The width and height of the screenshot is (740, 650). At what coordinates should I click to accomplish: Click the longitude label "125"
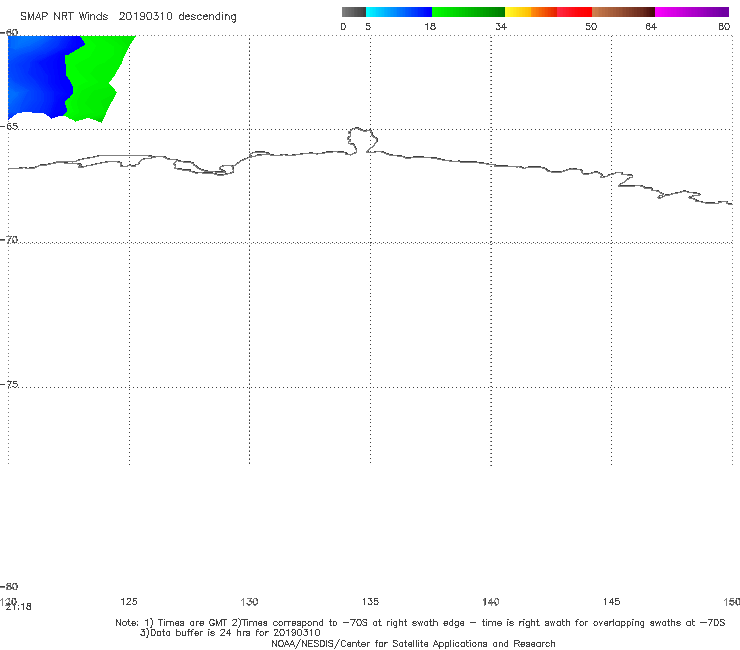click(129, 601)
